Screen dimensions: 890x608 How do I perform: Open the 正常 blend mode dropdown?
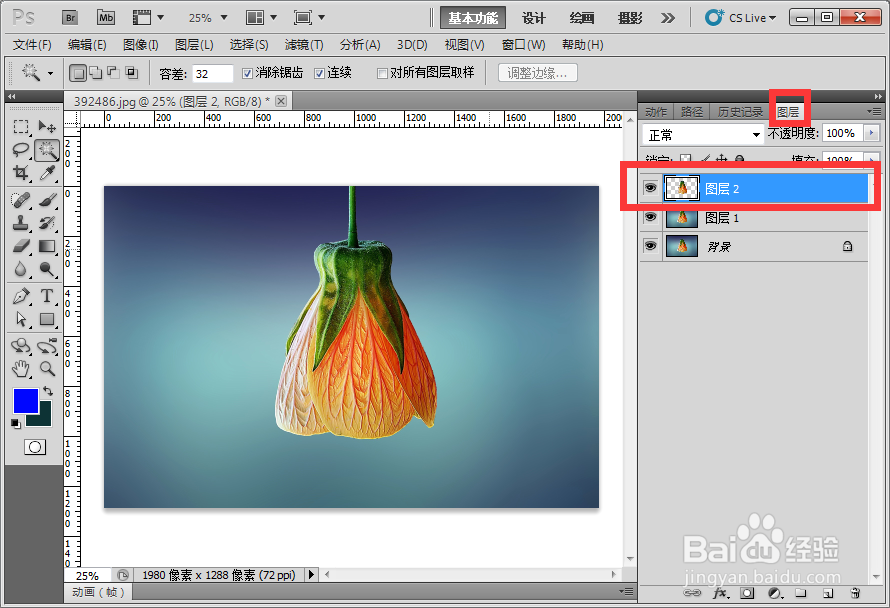pos(703,135)
